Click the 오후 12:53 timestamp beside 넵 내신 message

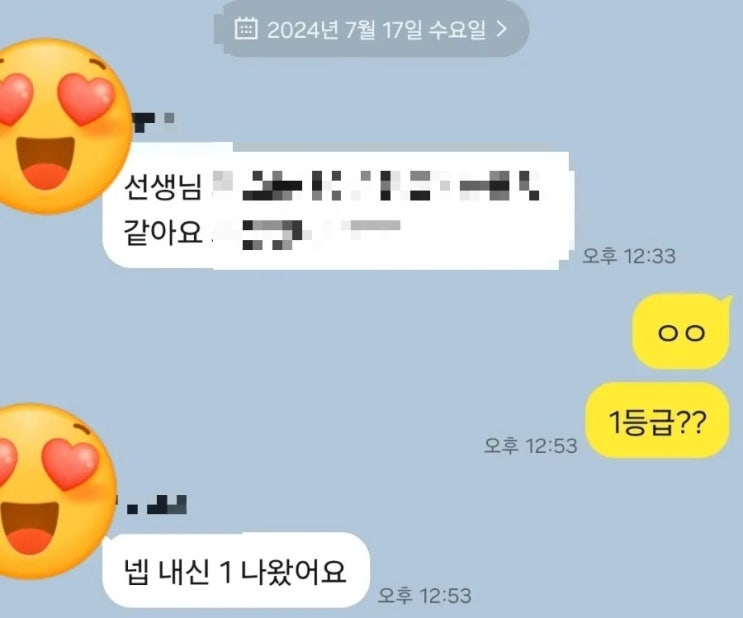click(425, 596)
